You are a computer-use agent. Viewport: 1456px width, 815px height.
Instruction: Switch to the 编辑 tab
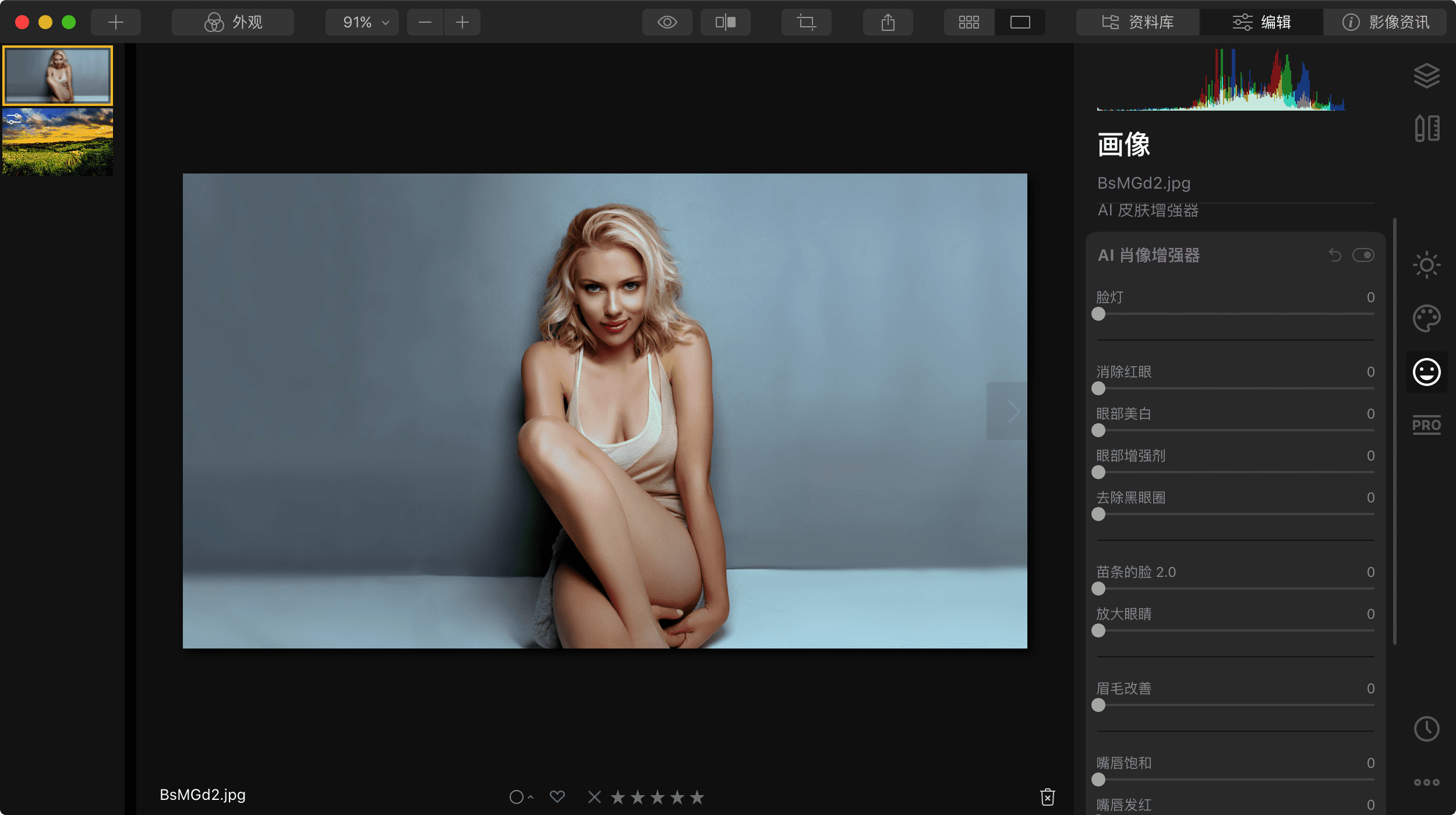click(x=1261, y=22)
